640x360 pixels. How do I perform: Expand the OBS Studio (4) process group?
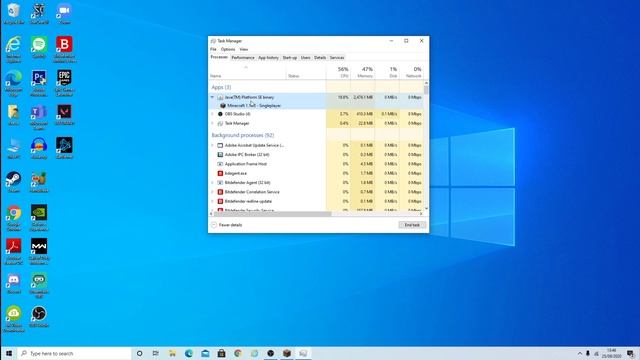coord(212,114)
